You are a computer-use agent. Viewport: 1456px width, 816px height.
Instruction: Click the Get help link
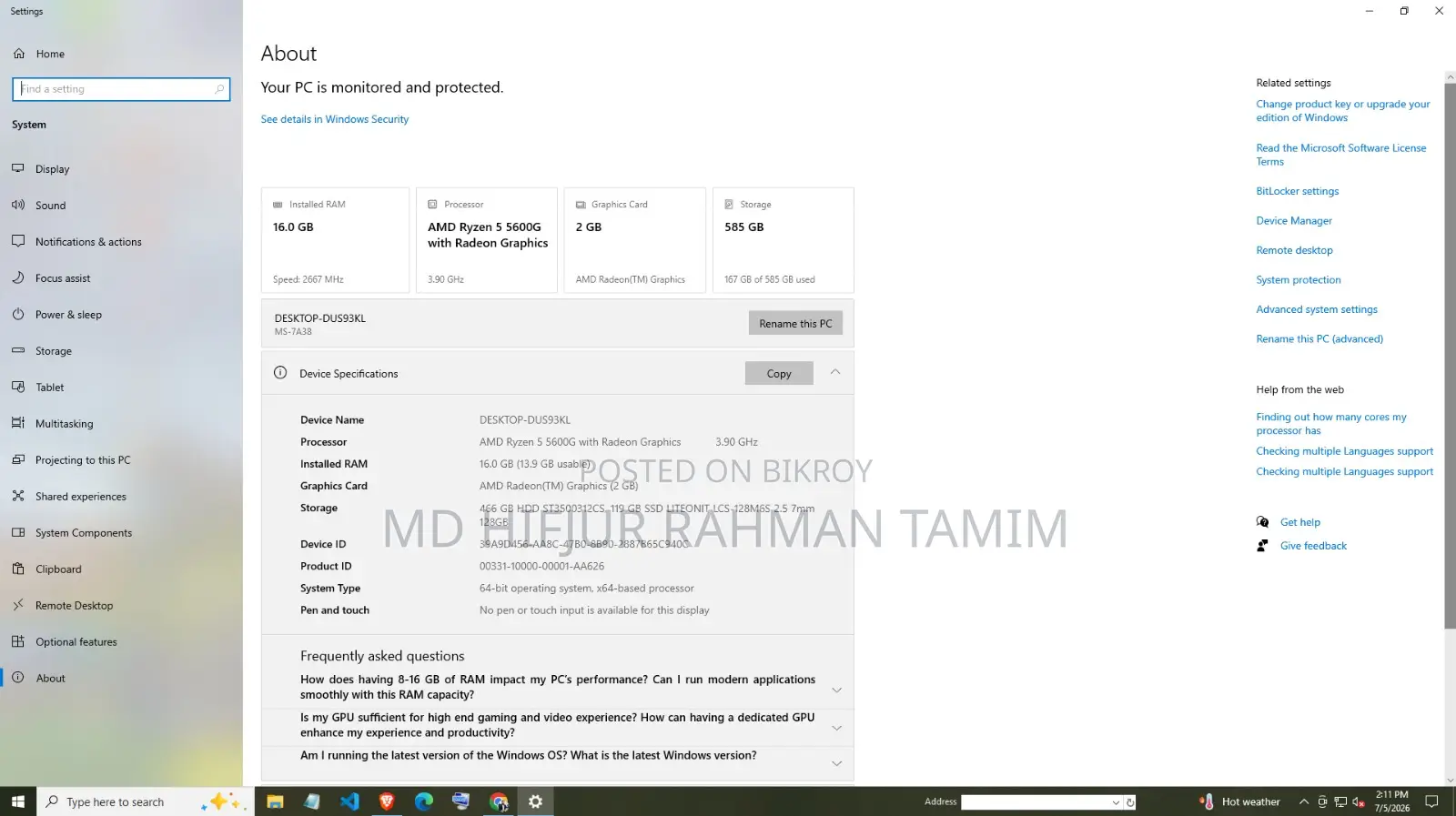tap(1300, 522)
